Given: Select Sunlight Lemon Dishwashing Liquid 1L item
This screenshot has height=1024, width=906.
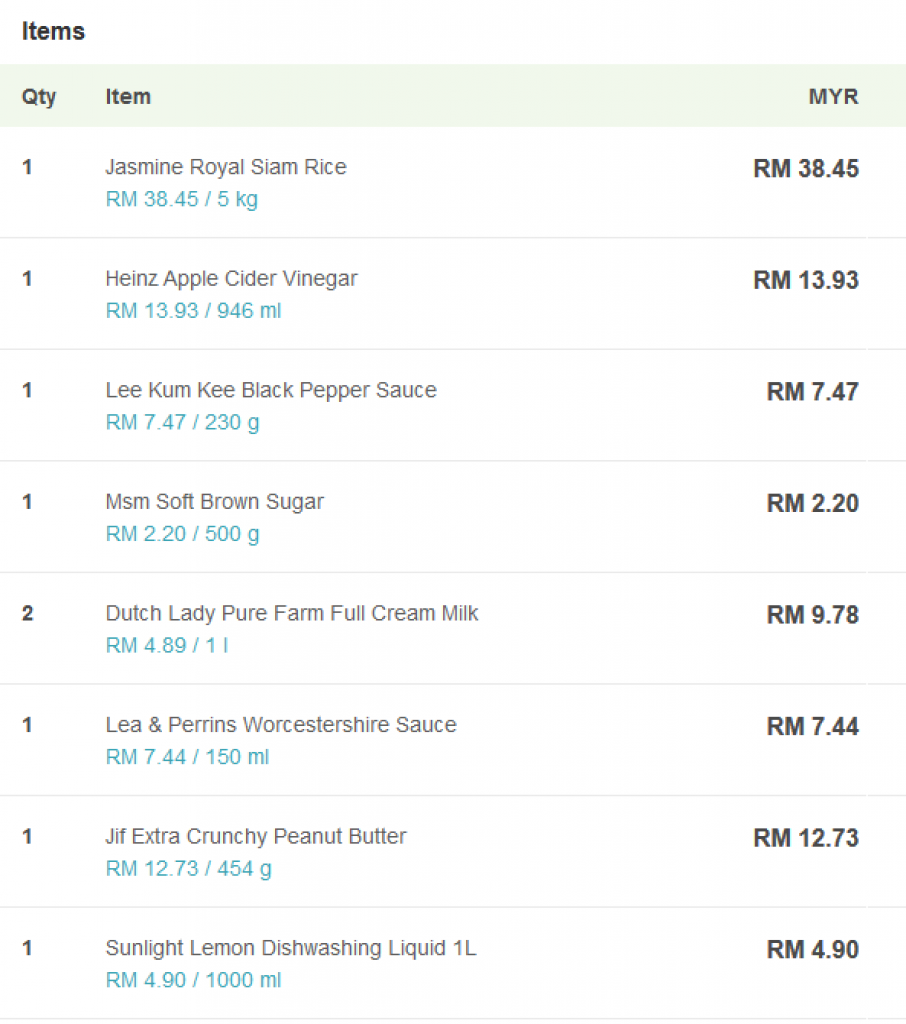Looking at the screenshot, I should coord(291,948).
